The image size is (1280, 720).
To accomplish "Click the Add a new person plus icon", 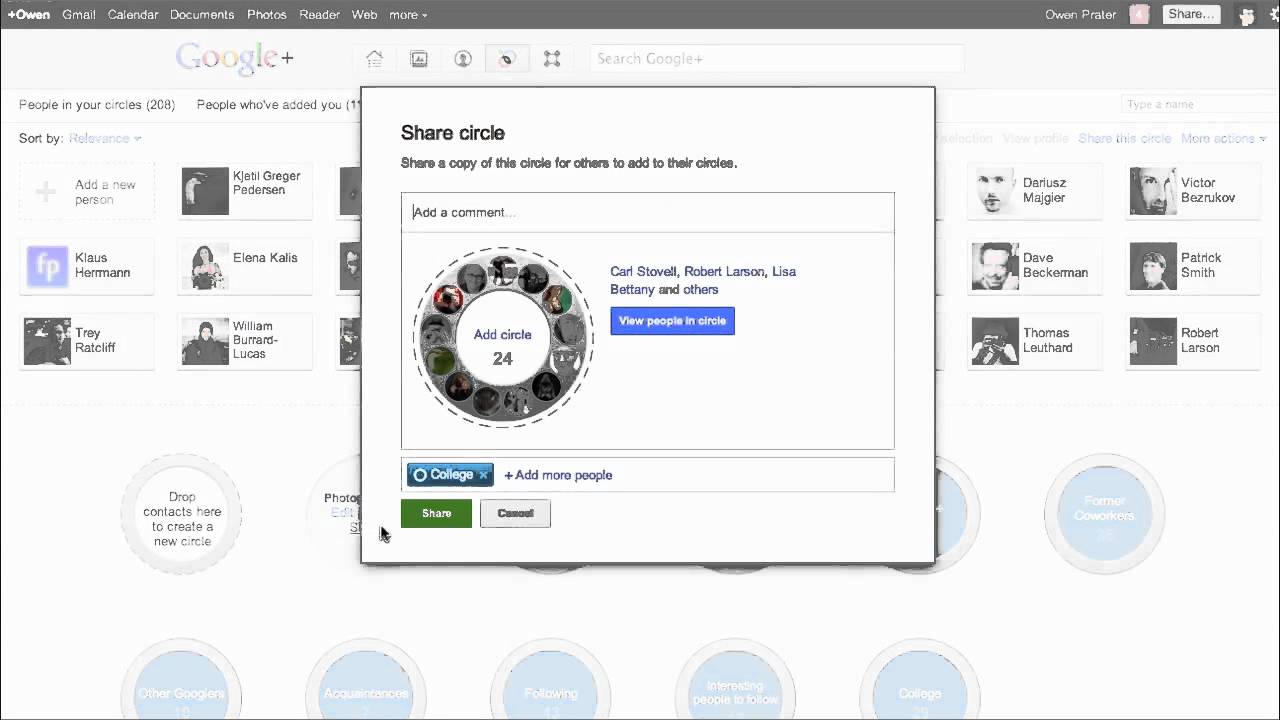I will click(45, 191).
